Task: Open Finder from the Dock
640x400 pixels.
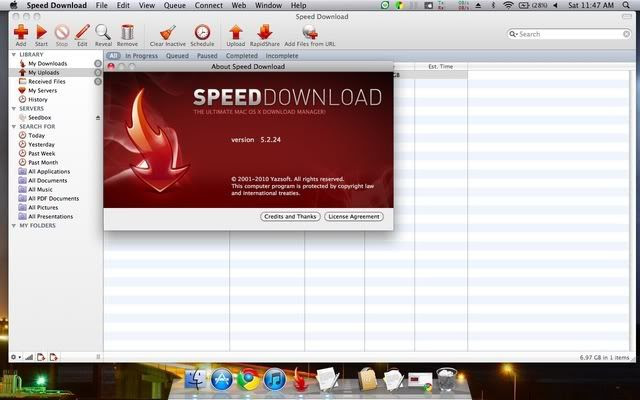Action: coord(195,379)
